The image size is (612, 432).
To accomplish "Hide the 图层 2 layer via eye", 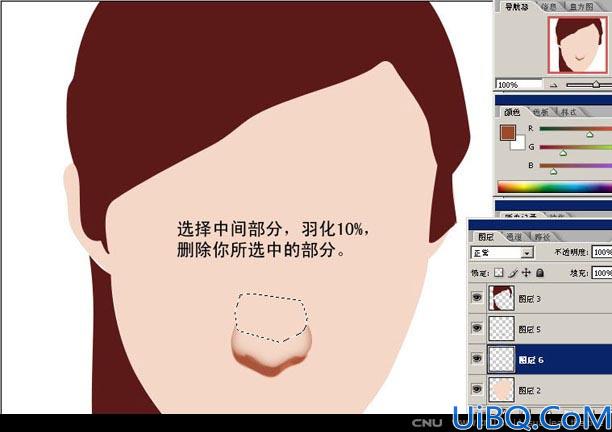I will (x=477, y=389).
